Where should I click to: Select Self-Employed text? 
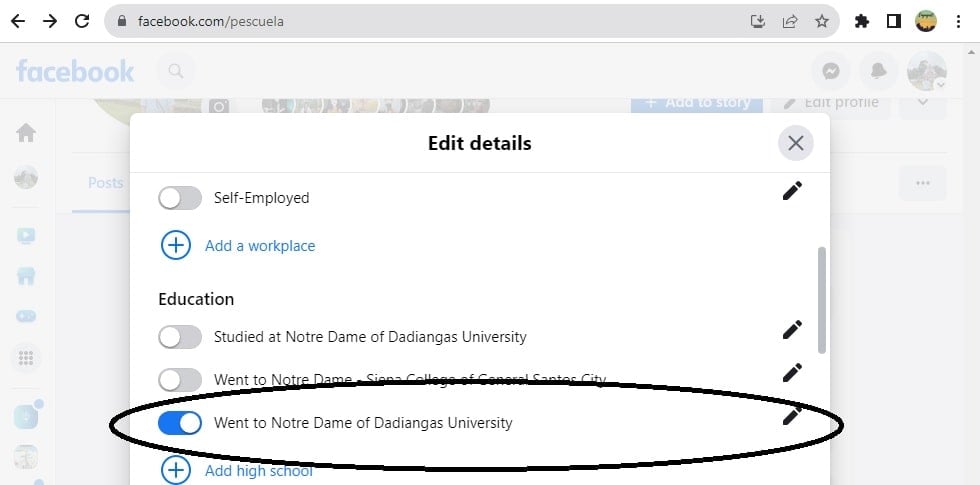point(261,198)
